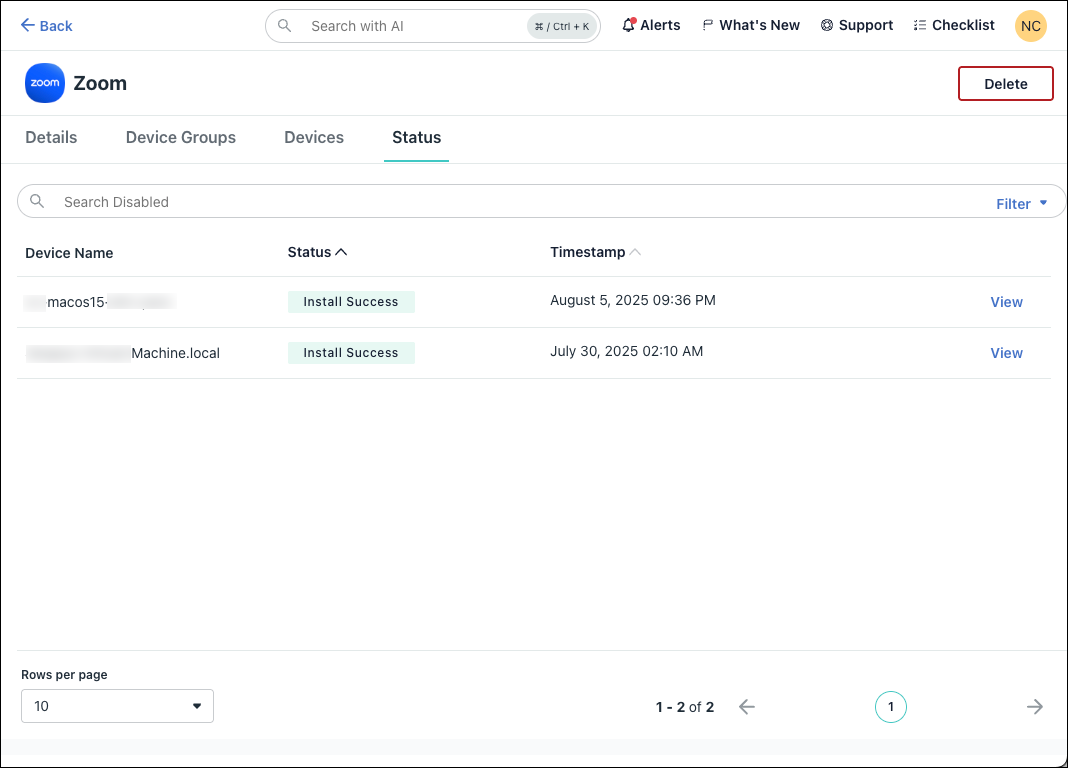
Task: Click timestamp July 30, 2025 02:10 AM
Action: coord(627,351)
